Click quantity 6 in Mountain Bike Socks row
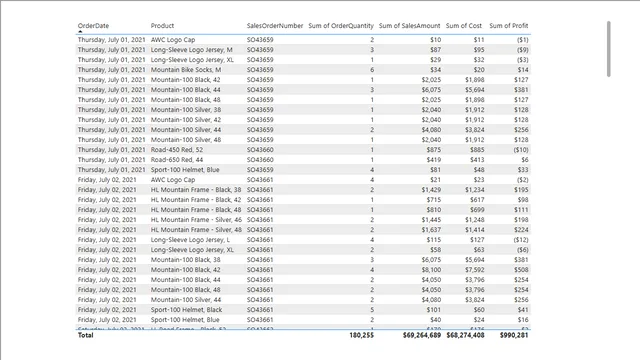 pos(372,70)
